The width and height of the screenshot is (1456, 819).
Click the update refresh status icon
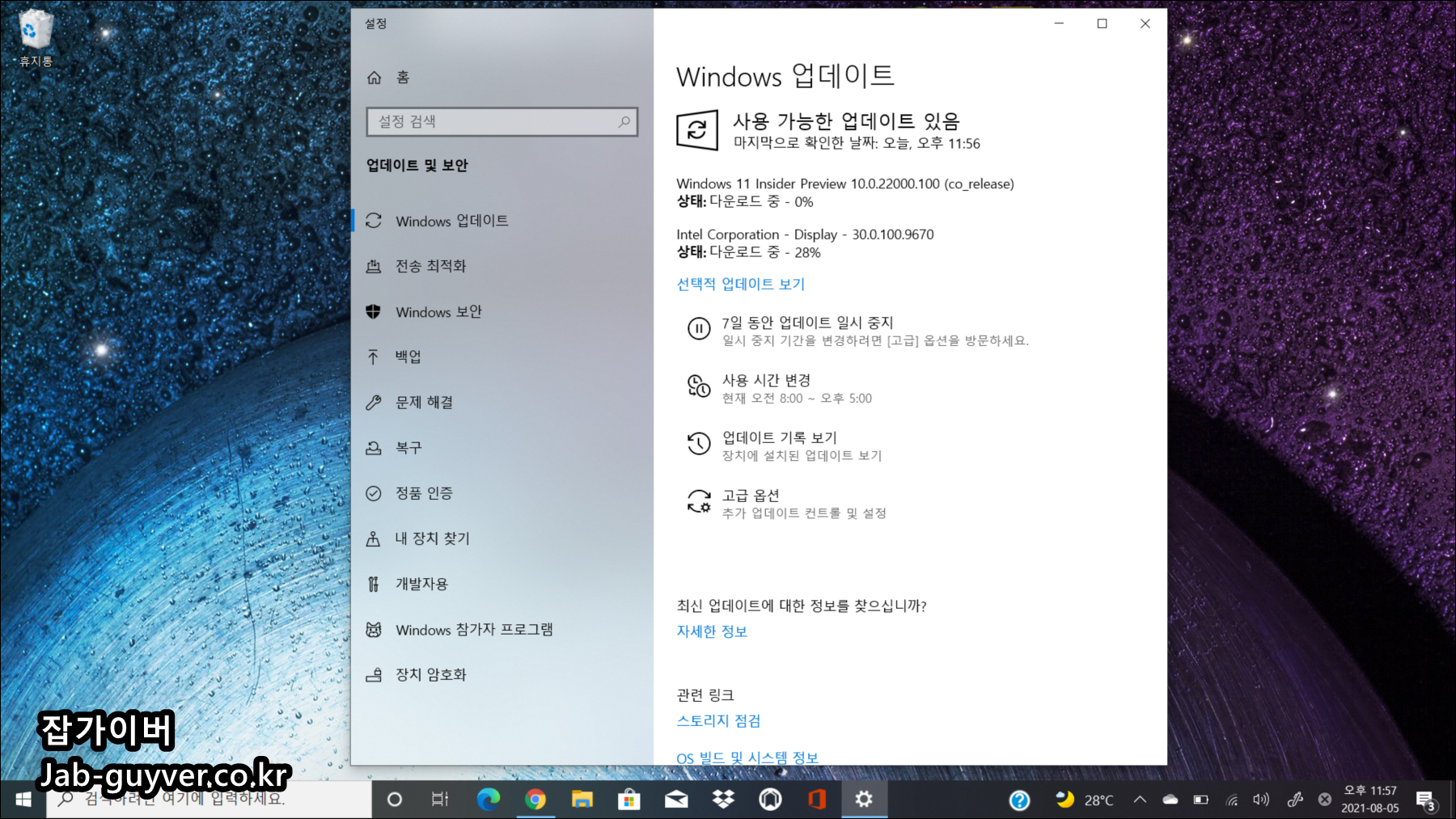point(697,130)
